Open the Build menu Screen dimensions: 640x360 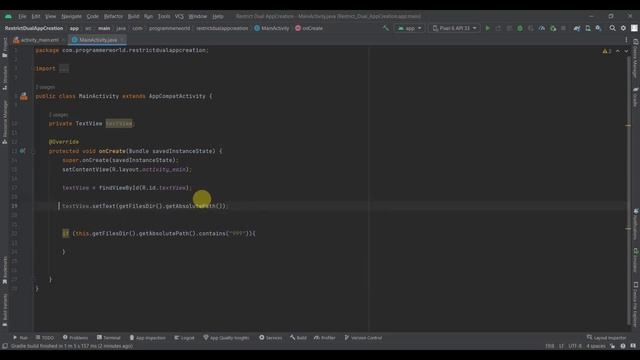point(133,16)
